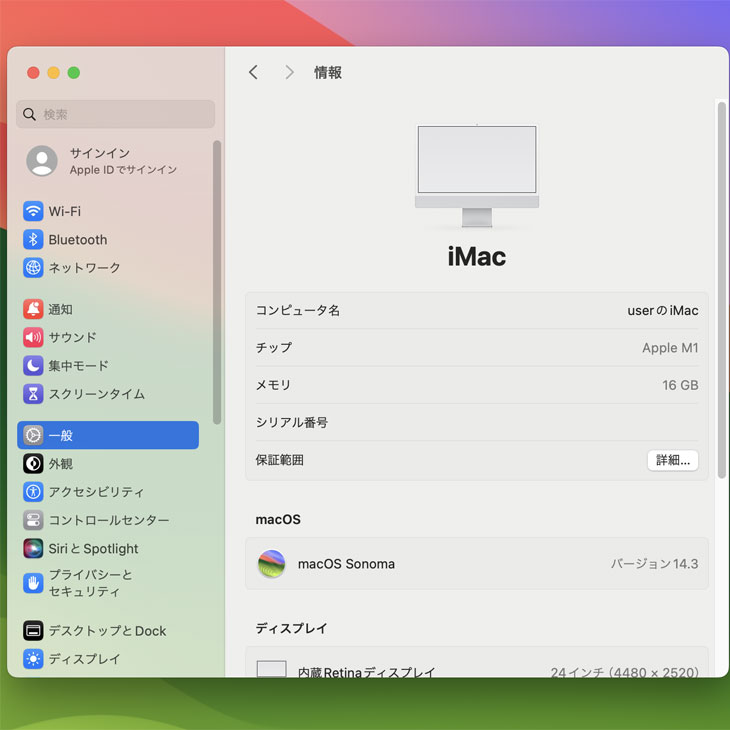Close the settings window red button
This screenshot has width=730, height=730.
33,73
